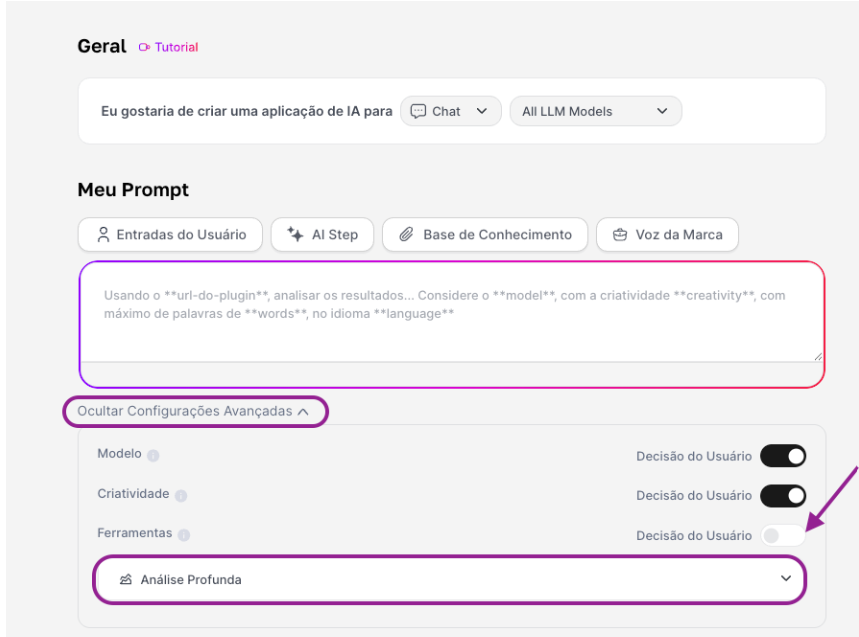Click the AI Step button

[322, 234]
